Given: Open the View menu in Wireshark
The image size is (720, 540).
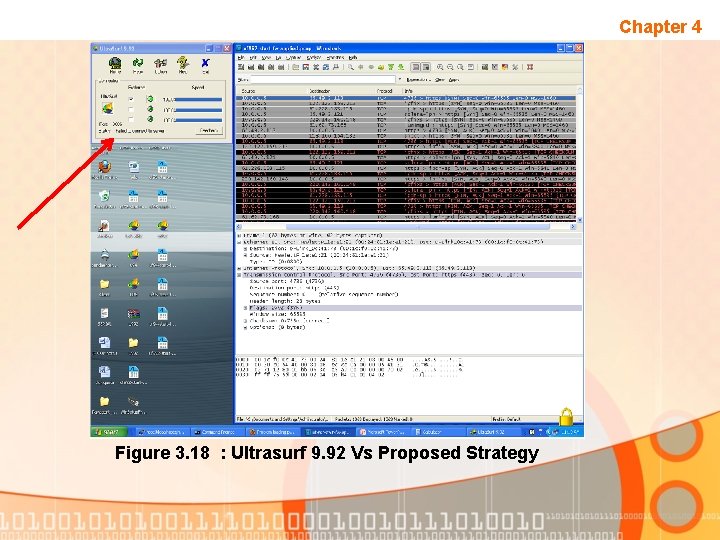Looking at the screenshot, I should tap(266, 57).
